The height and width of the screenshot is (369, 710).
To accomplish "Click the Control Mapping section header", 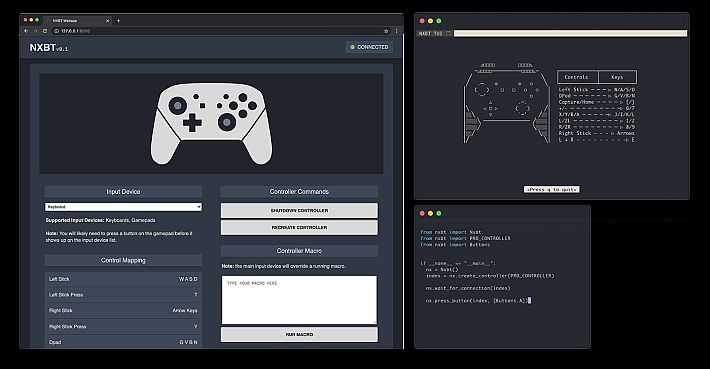I will tap(123, 260).
